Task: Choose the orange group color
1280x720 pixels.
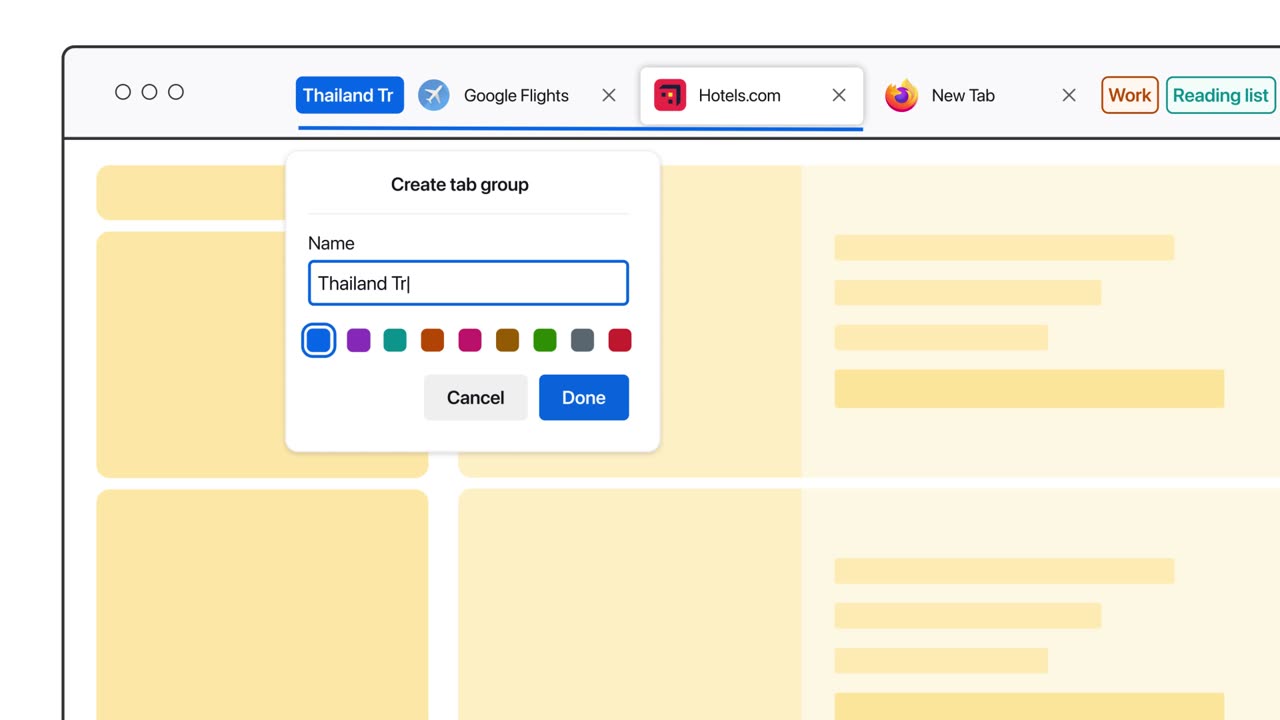Action: (x=432, y=340)
